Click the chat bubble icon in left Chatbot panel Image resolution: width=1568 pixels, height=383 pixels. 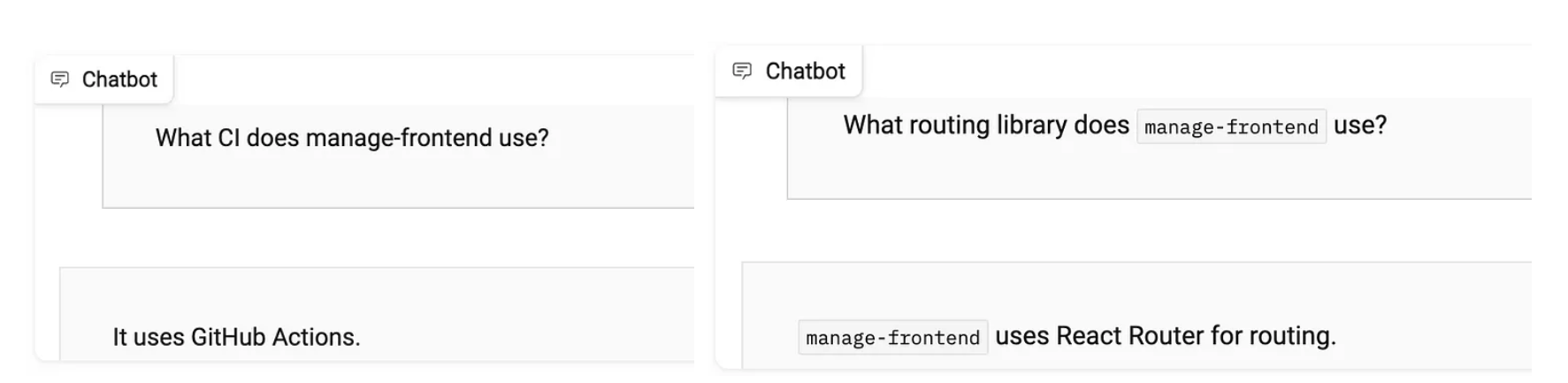(60, 80)
